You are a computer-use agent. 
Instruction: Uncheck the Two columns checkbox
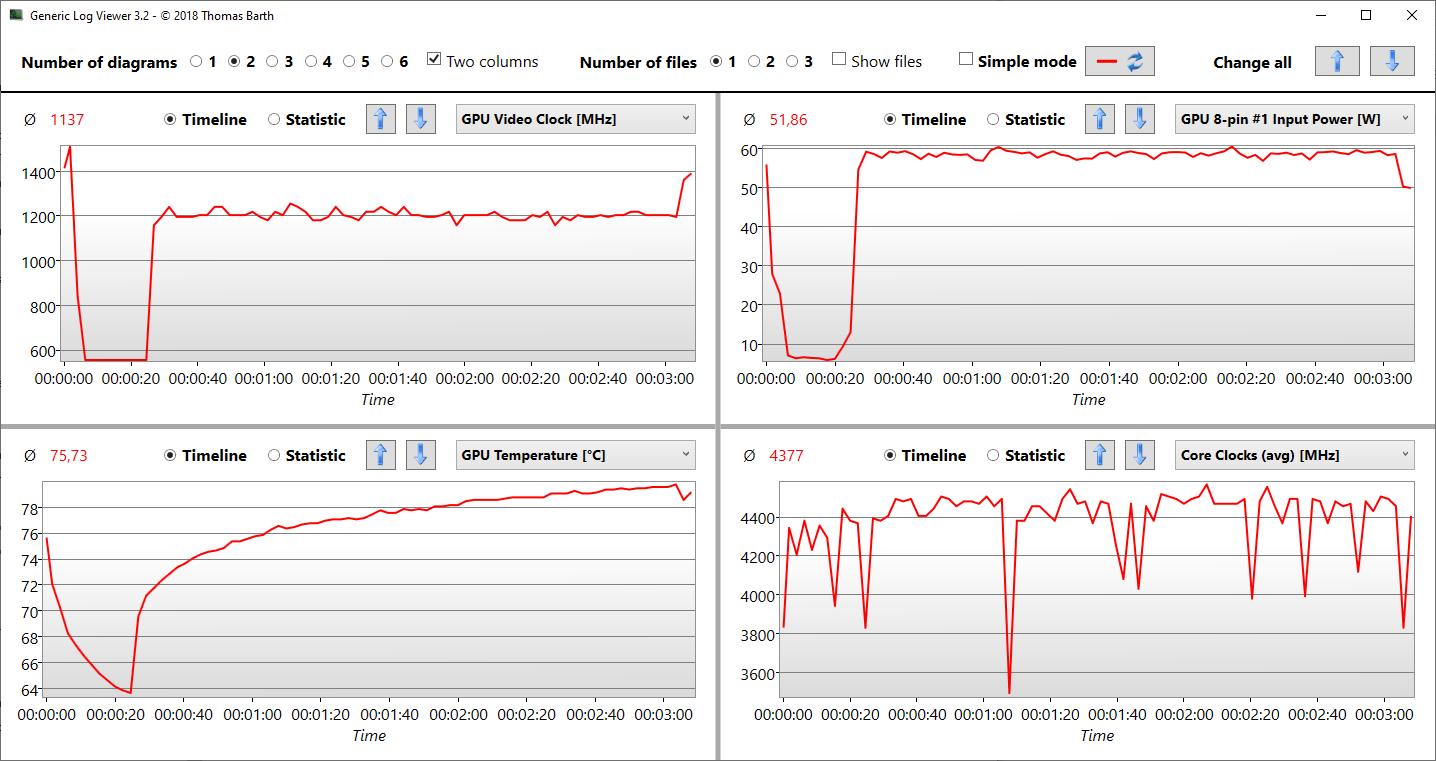pyautogui.click(x=434, y=60)
